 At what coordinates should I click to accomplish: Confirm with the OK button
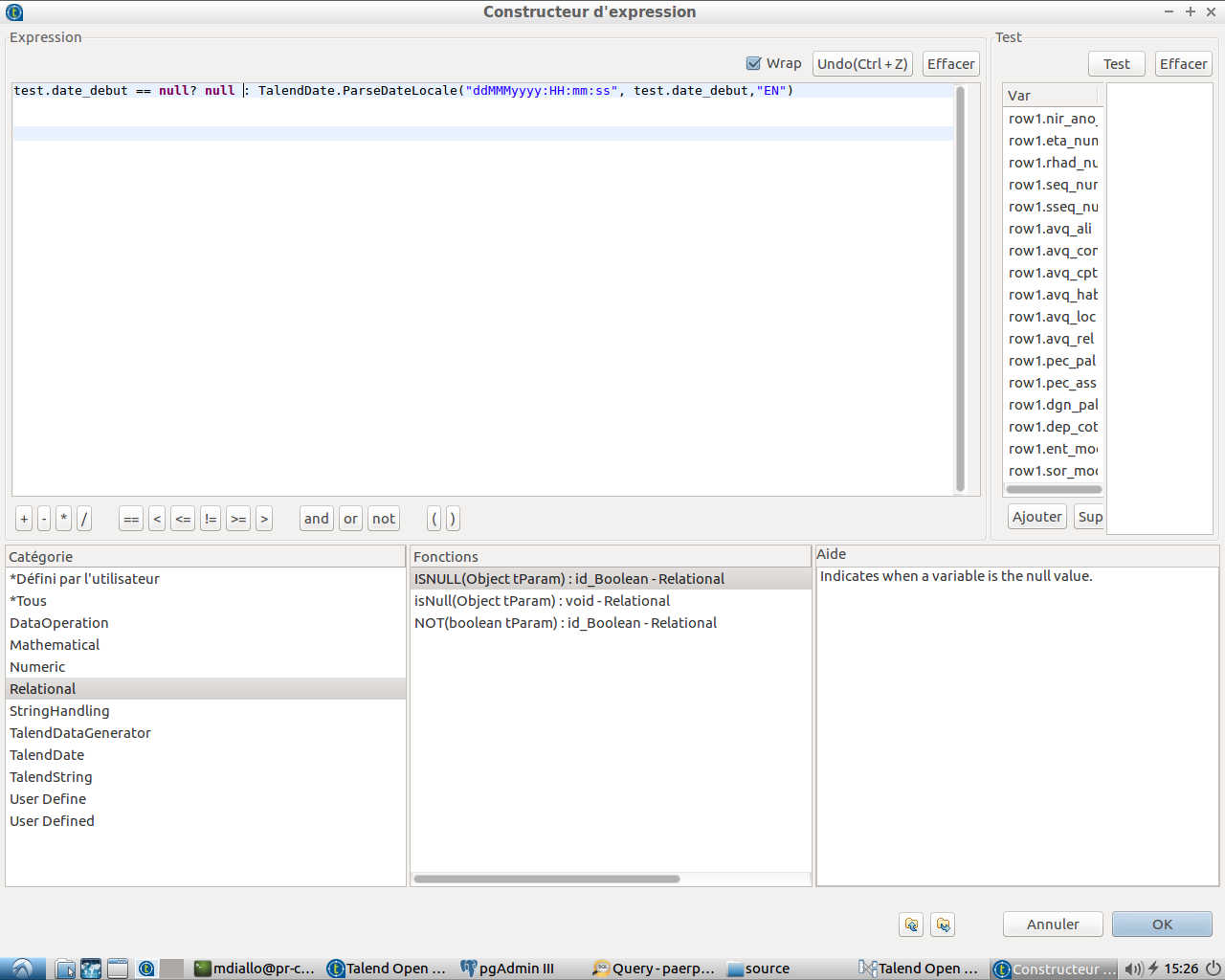pos(1162,924)
